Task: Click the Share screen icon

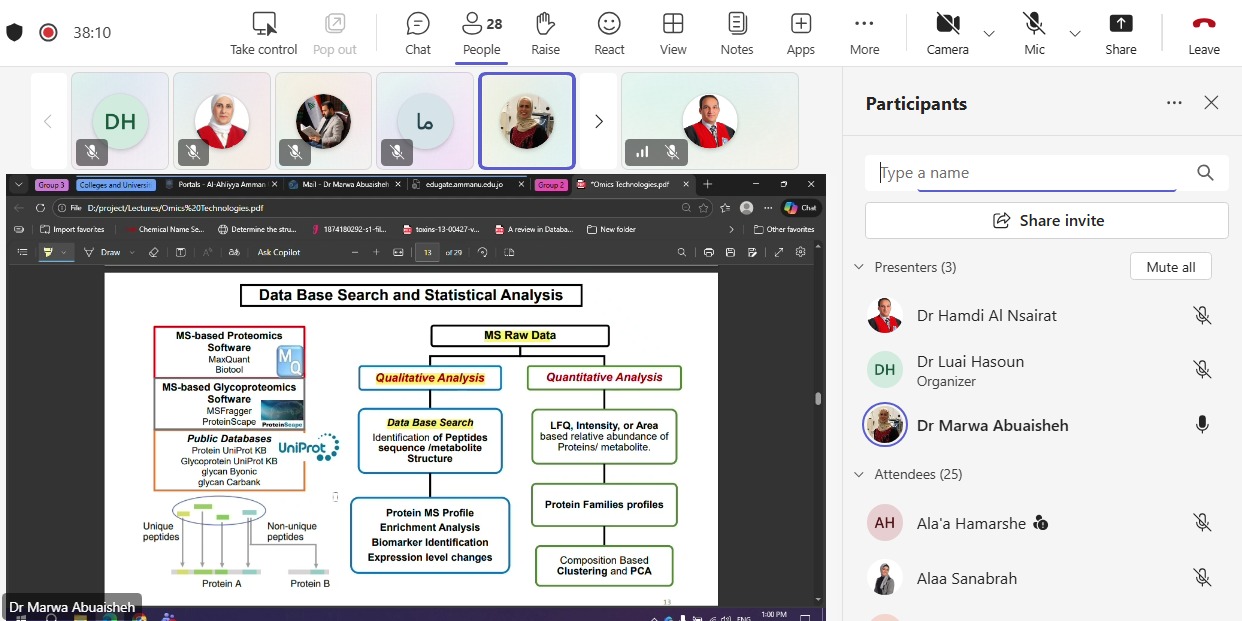Action: (x=1120, y=32)
